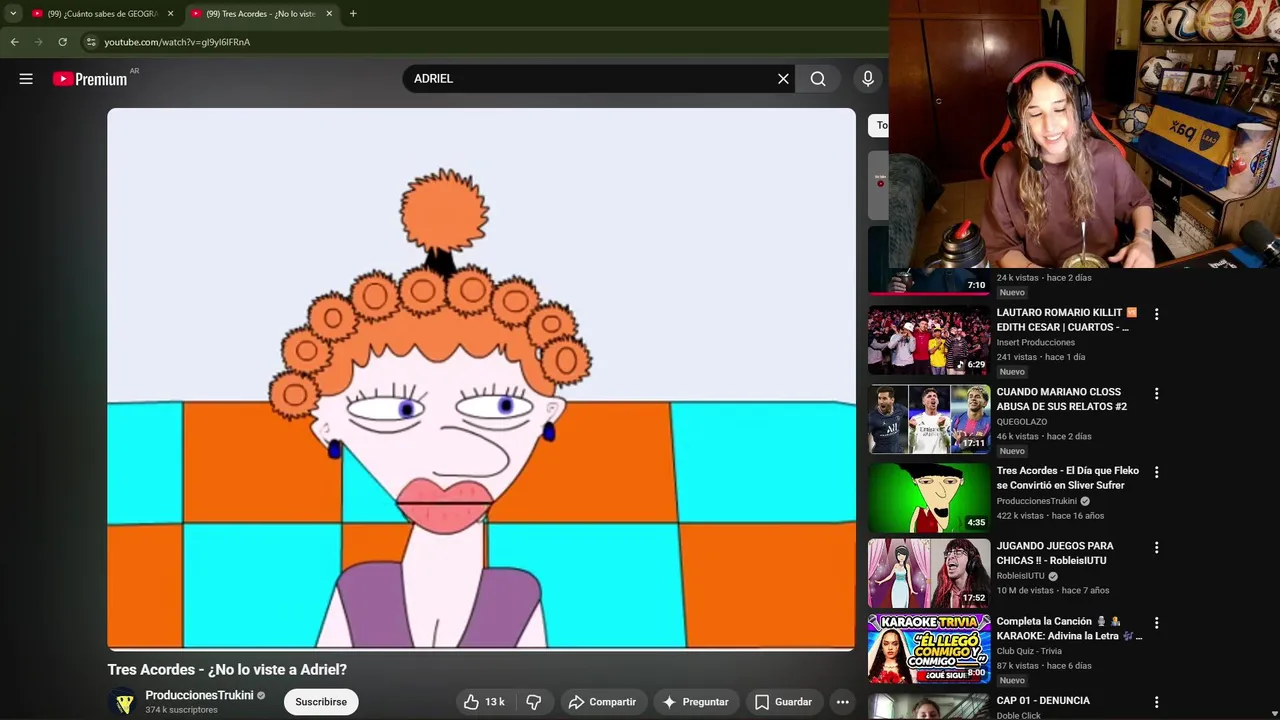Viewport: 1280px width, 720px height.
Task: Select the Tres Acordes browser tab
Action: pyautogui.click(x=262, y=14)
